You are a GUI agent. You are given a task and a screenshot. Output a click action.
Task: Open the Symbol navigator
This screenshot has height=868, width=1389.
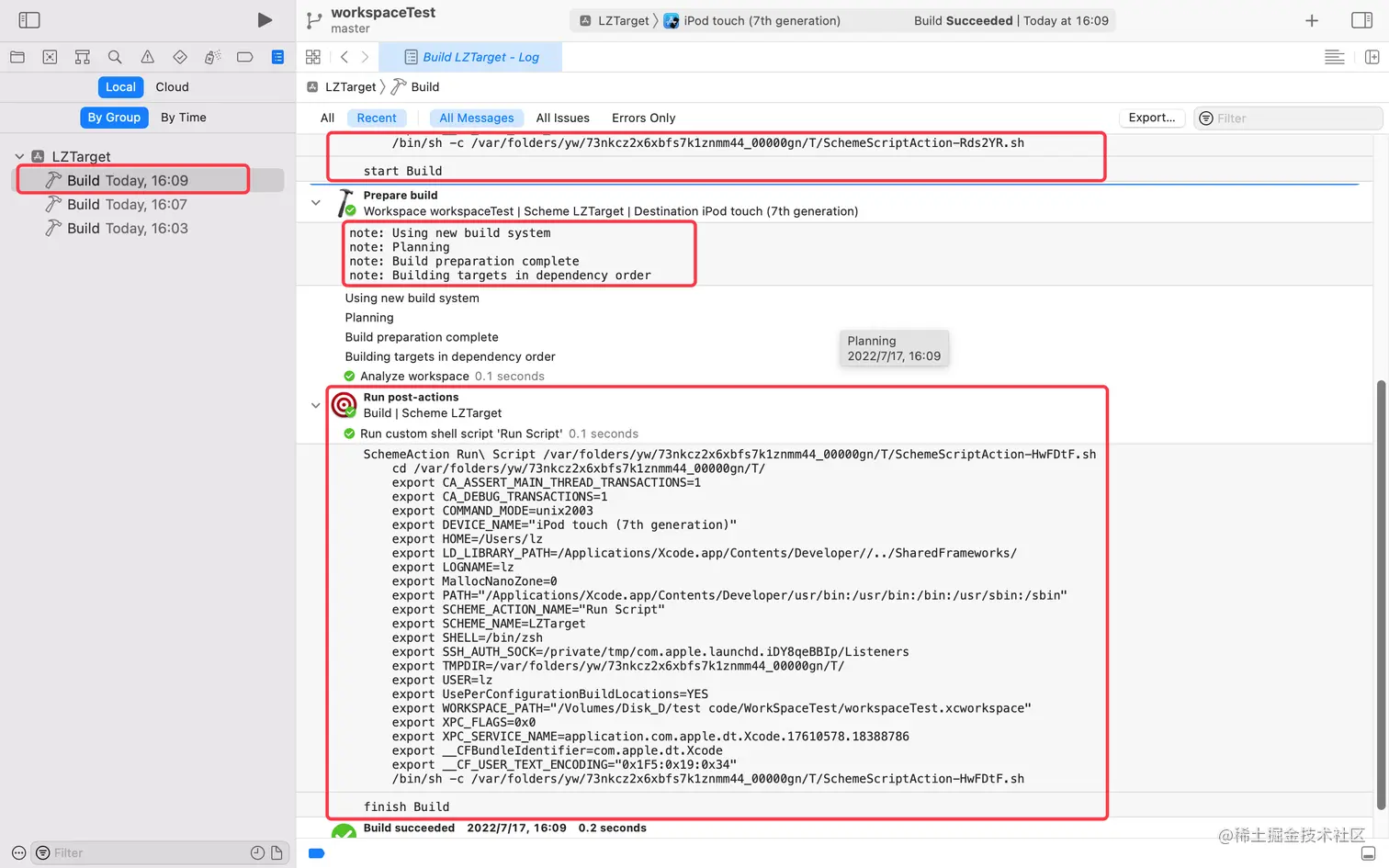point(83,57)
